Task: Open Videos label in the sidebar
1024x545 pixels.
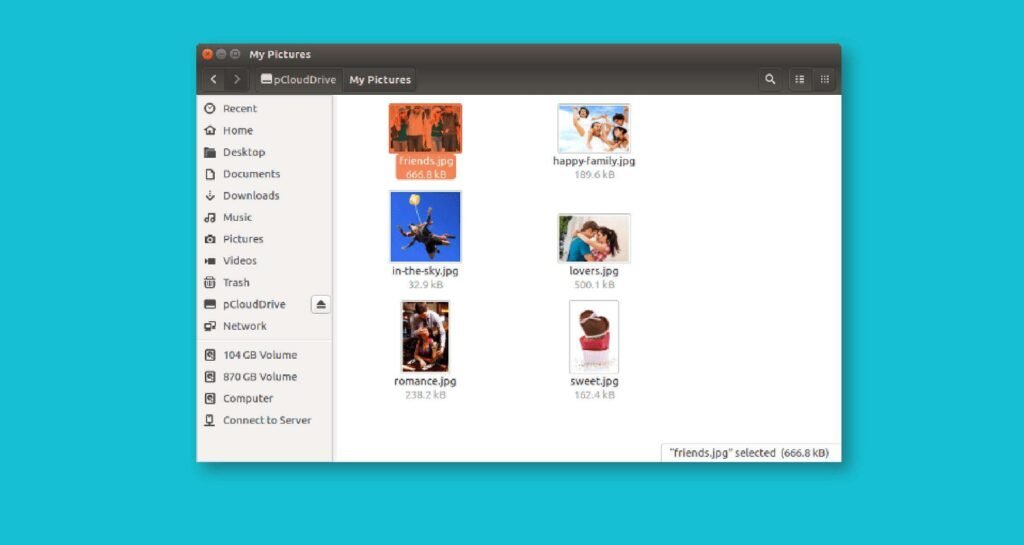Action: pyautogui.click(x=240, y=261)
